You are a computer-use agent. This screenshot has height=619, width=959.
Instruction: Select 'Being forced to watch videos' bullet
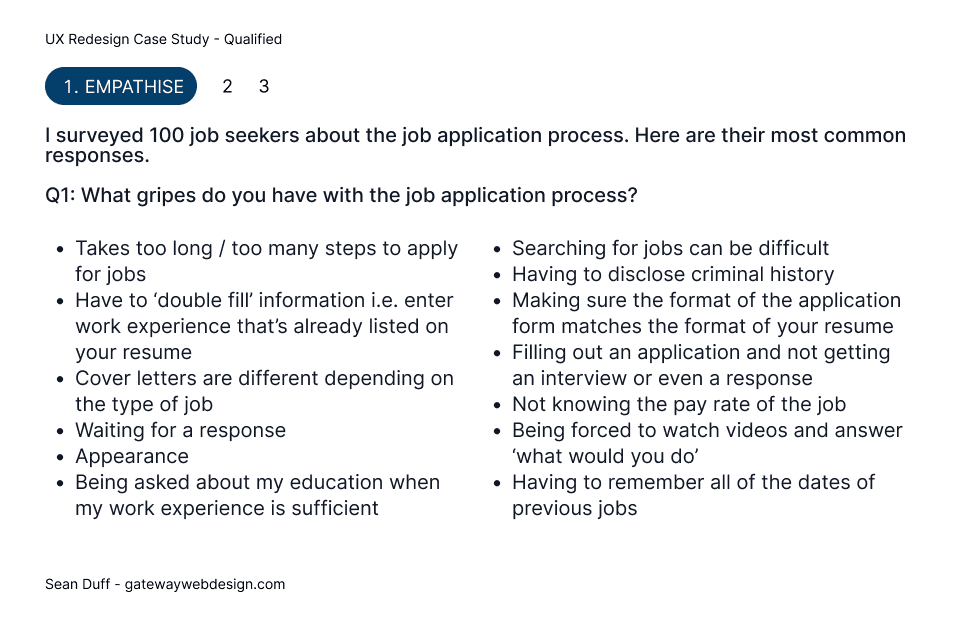[707, 443]
